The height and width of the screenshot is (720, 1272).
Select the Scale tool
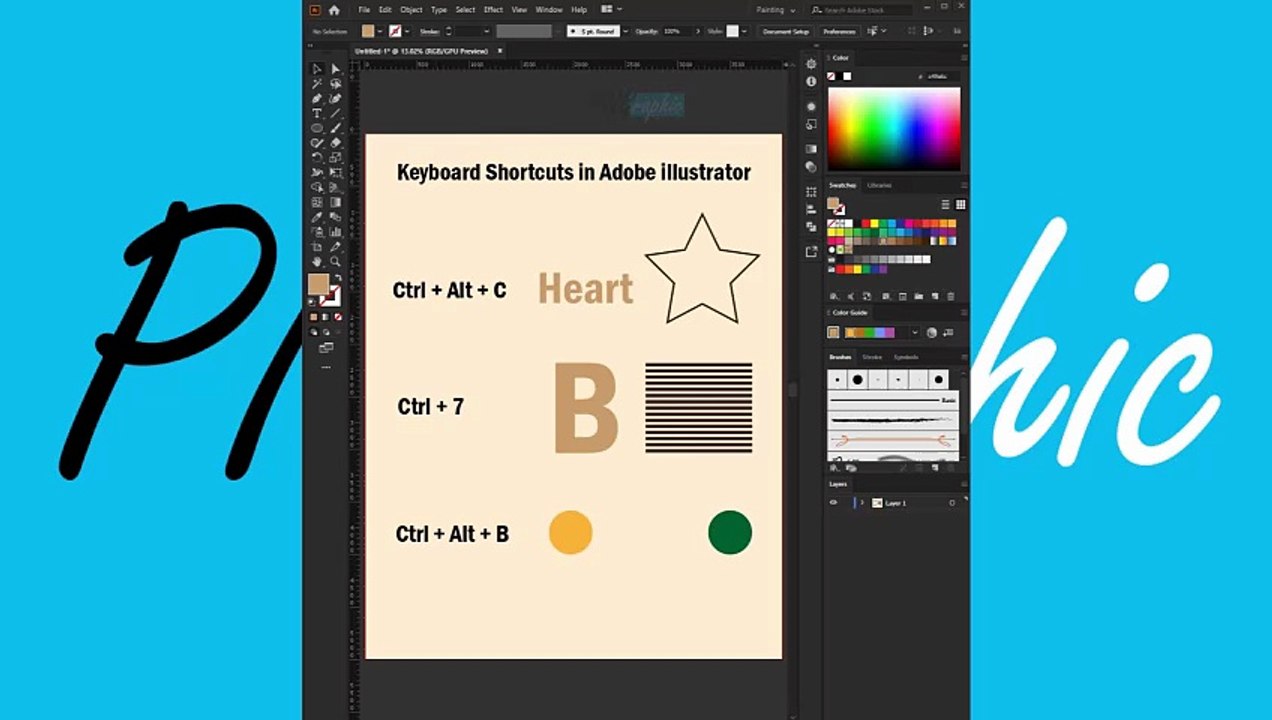click(335, 158)
